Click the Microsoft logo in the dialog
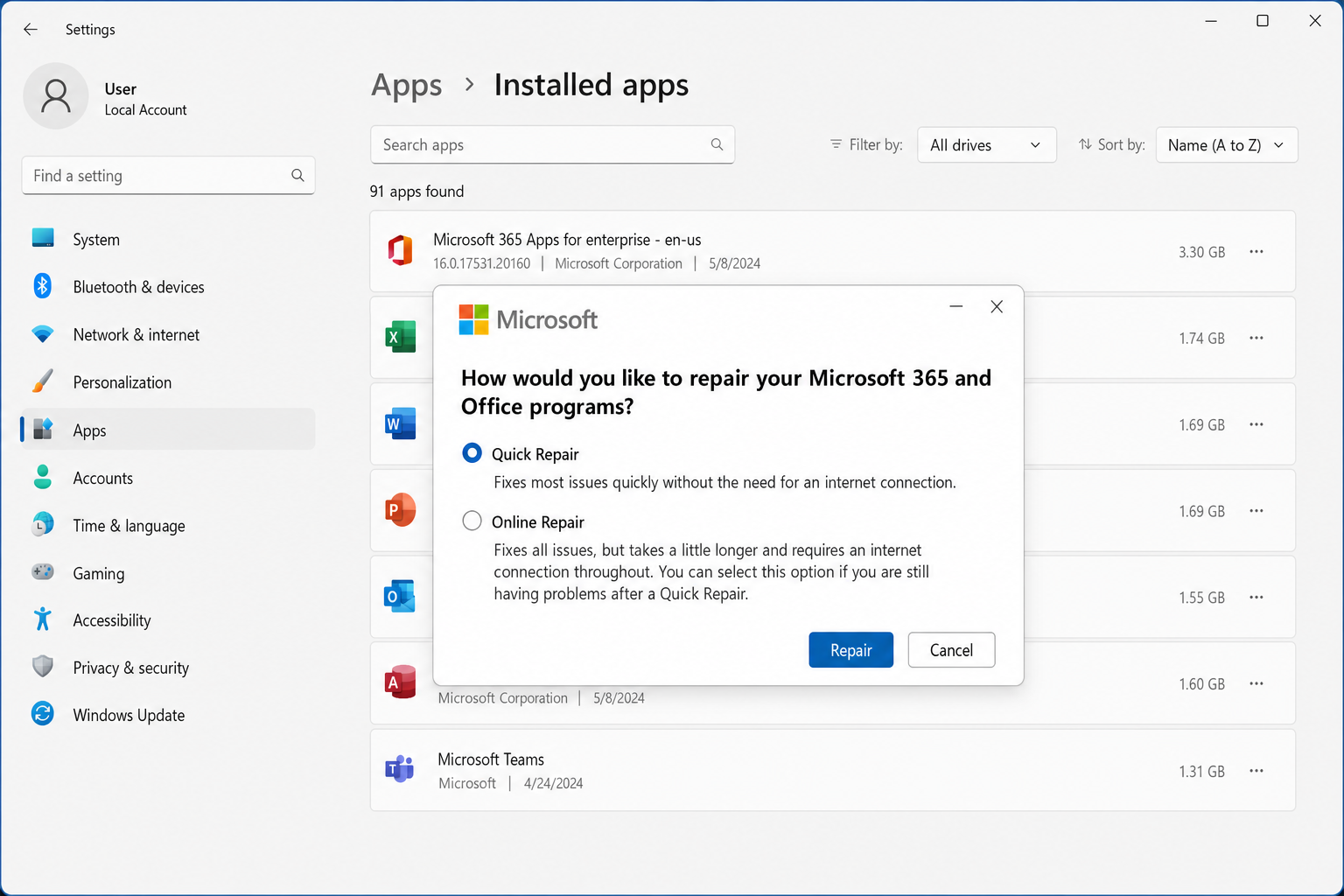The width and height of the screenshot is (1344, 896). click(528, 320)
